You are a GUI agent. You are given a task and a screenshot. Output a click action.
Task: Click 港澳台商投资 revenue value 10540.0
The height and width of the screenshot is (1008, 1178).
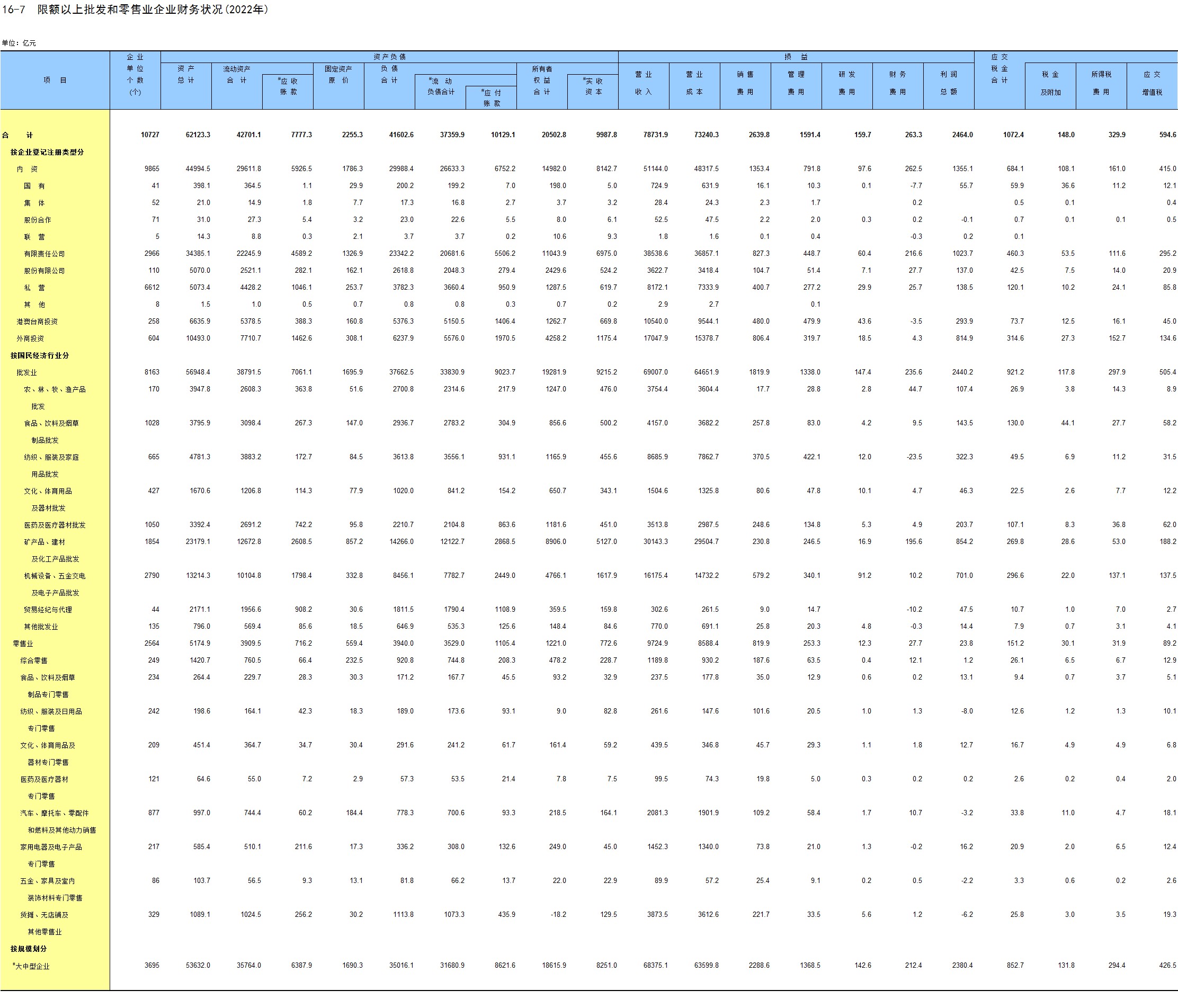(656, 321)
